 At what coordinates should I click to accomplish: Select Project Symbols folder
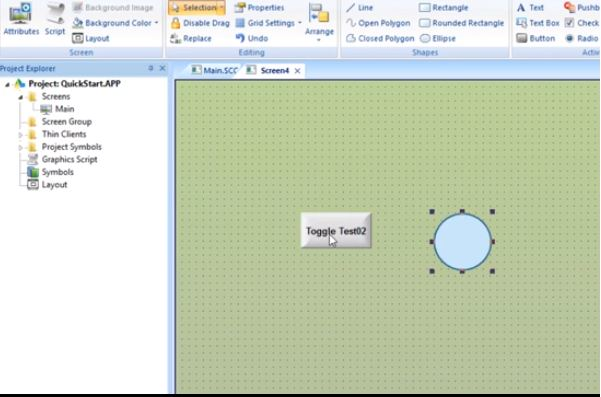[72, 147]
